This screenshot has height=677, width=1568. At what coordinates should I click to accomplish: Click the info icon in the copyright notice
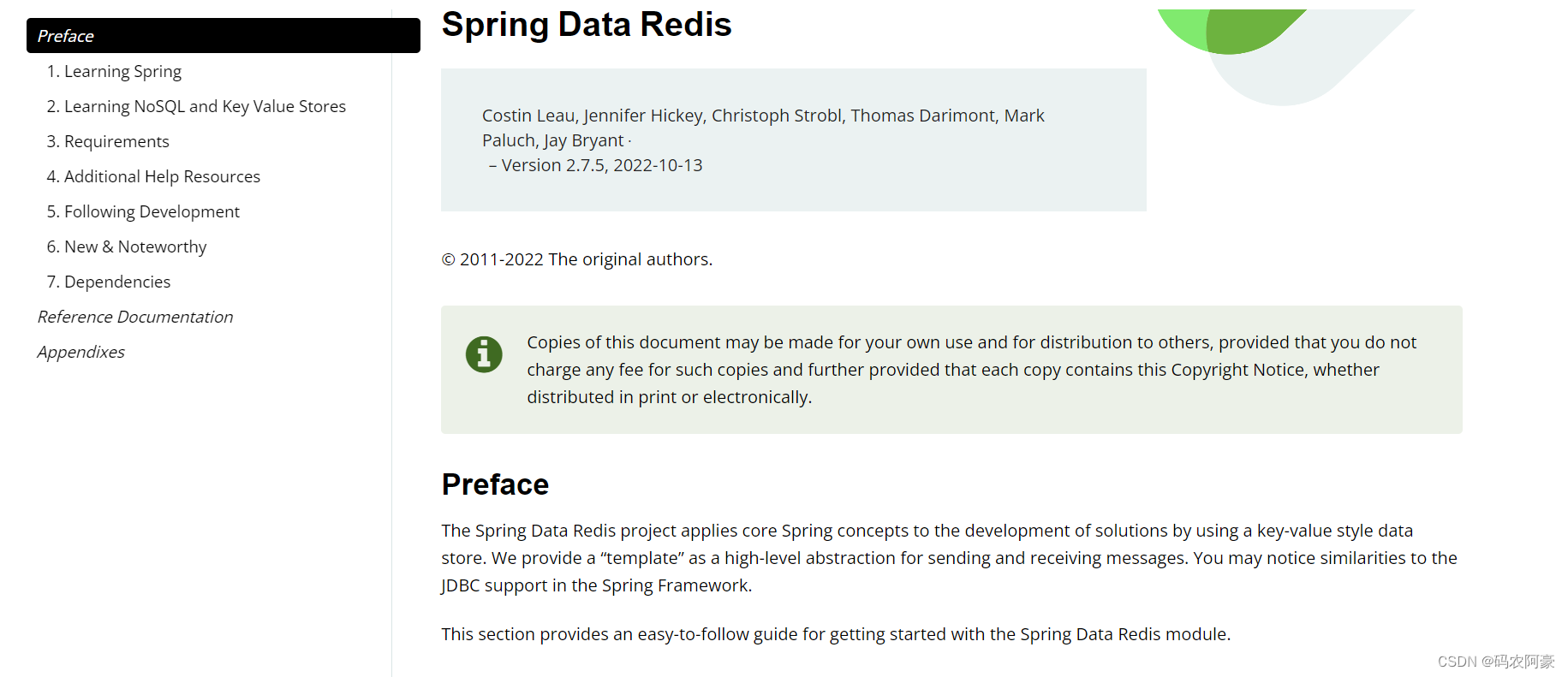(484, 353)
